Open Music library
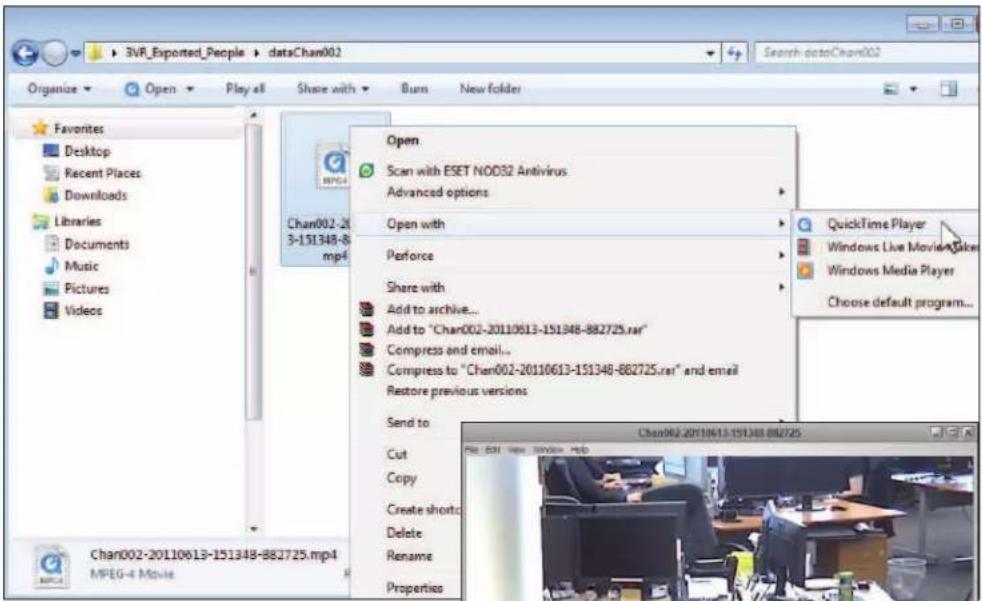This screenshot has height=601, width=982. 81,266
